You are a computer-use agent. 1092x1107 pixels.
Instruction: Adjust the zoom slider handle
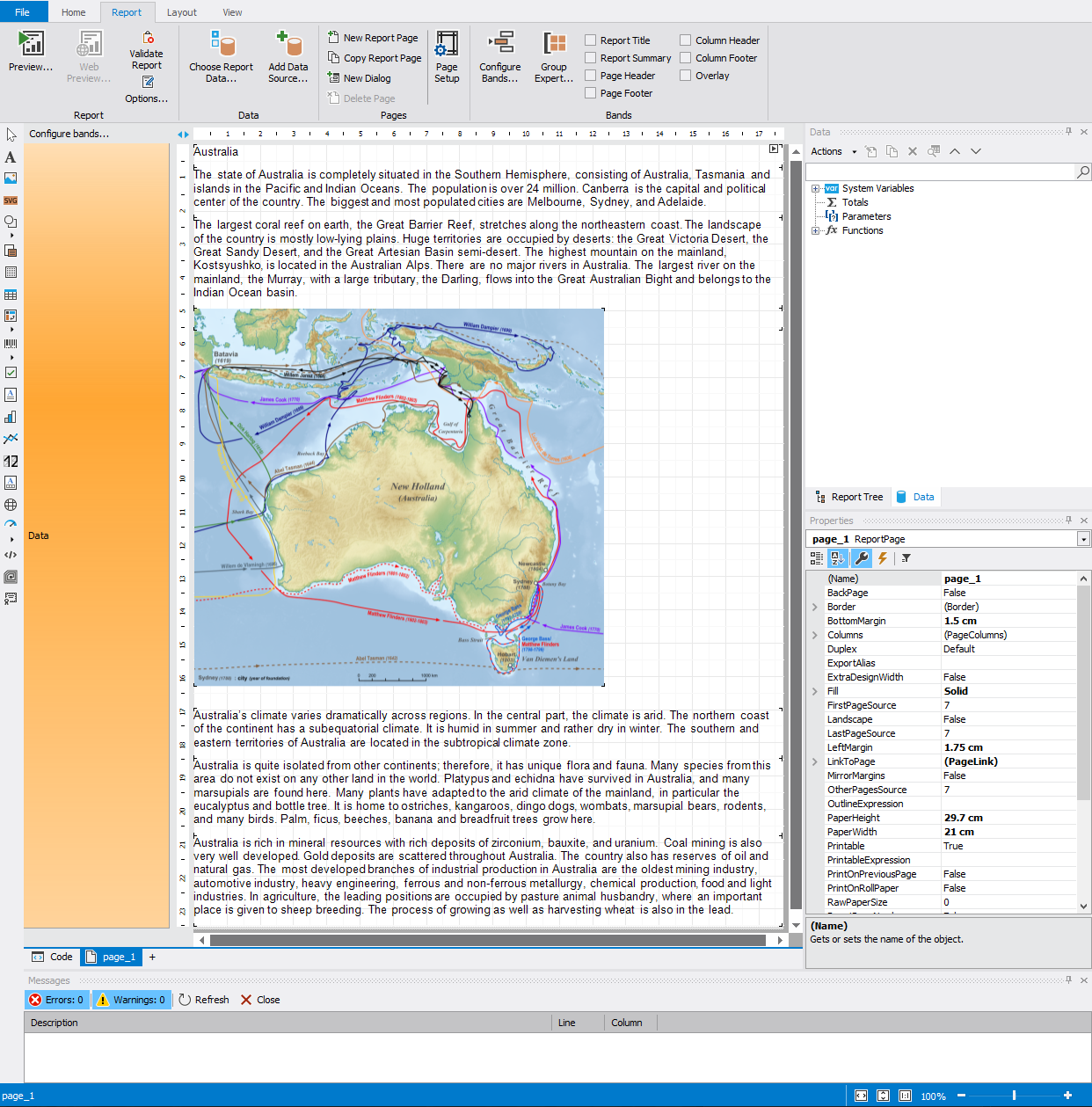(1014, 1096)
